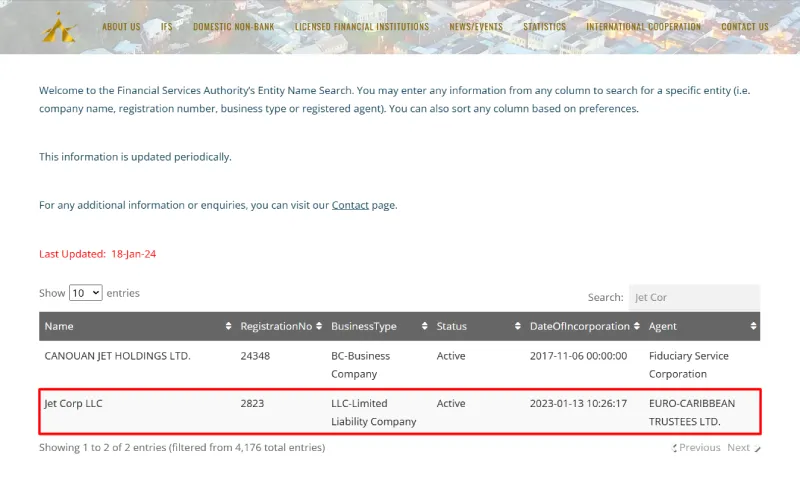Open Licensed Financial Institutions menu
Screen dimensions: 800x480
(362, 27)
